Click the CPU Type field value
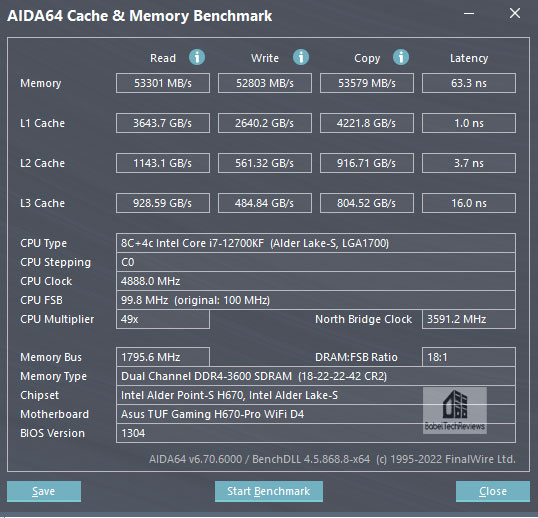 click(x=316, y=243)
